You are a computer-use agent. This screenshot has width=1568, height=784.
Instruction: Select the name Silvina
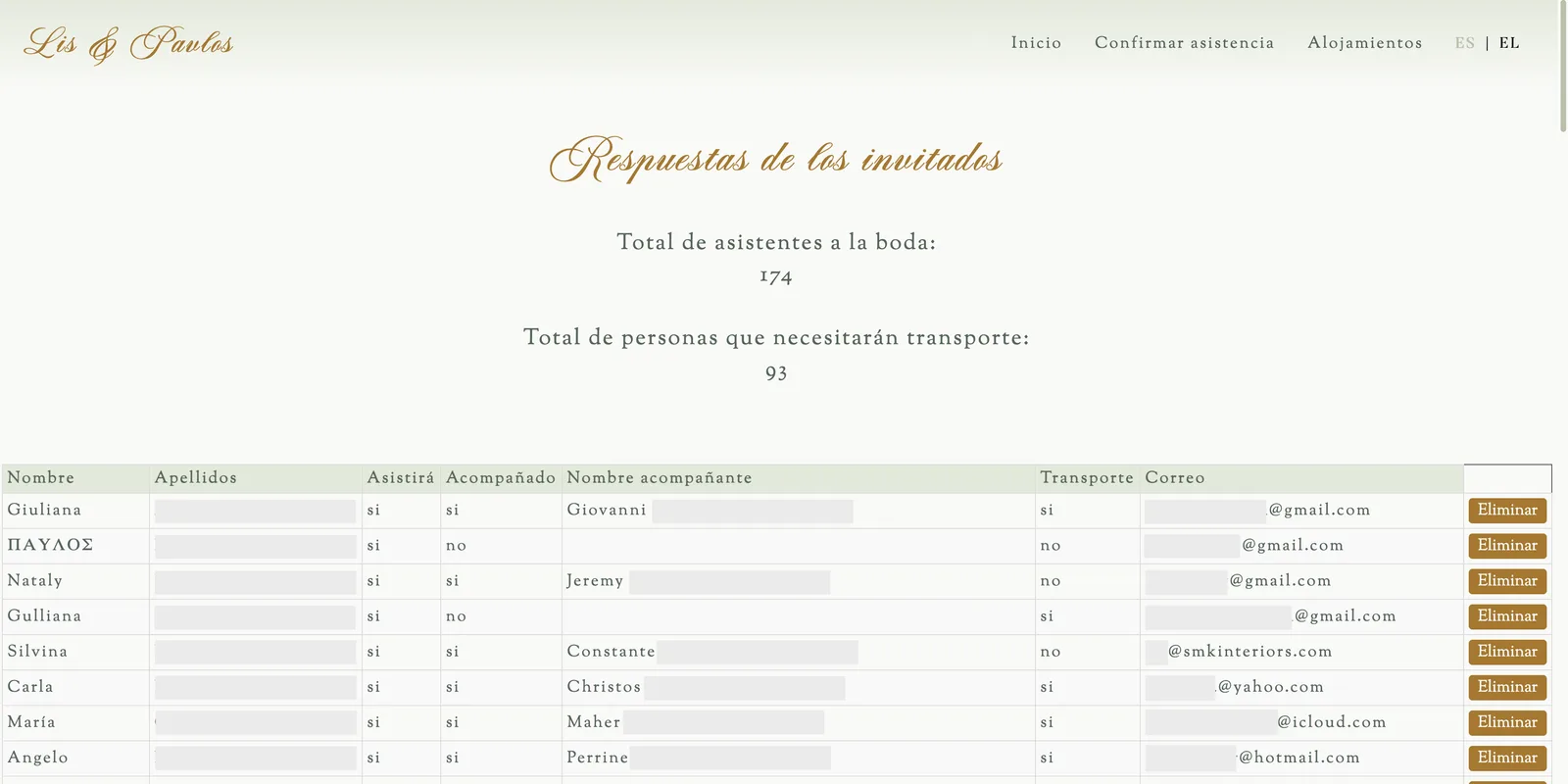pyautogui.click(x=37, y=651)
